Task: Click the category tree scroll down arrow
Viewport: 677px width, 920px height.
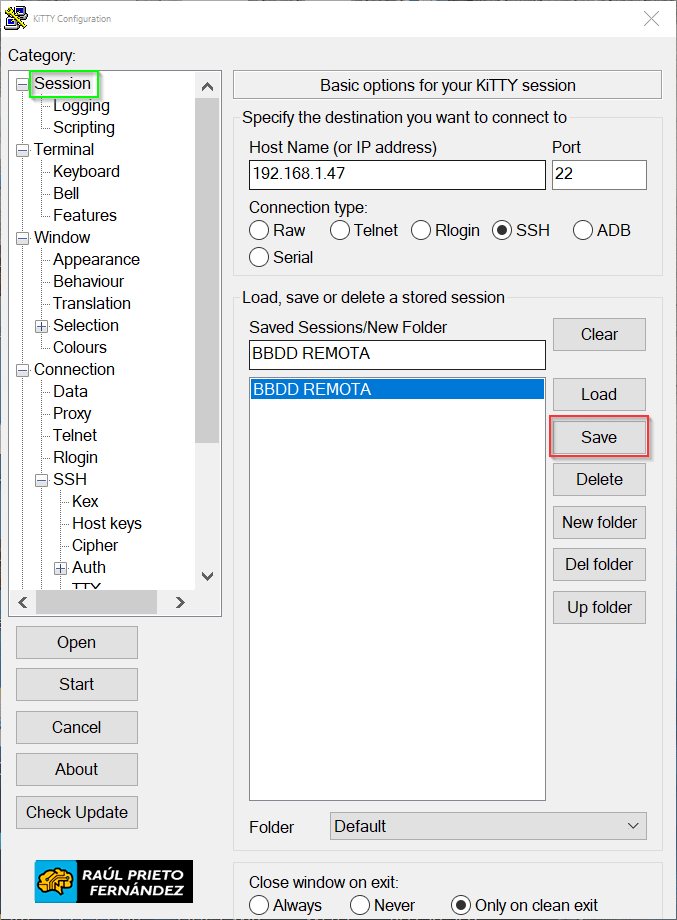Action: pyautogui.click(x=207, y=576)
